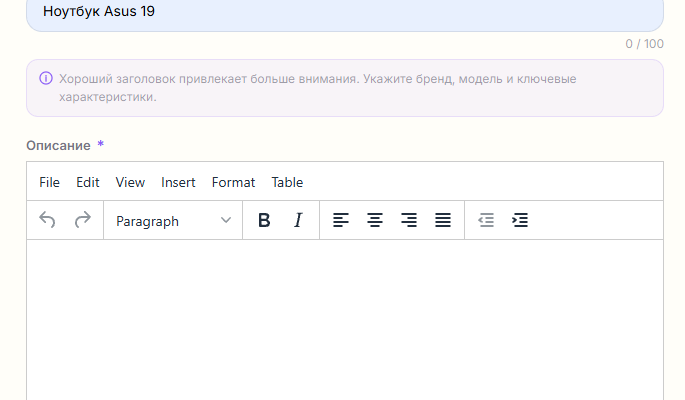Increase indent of paragraph
Viewport: 685px width, 400px height.
tap(520, 220)
